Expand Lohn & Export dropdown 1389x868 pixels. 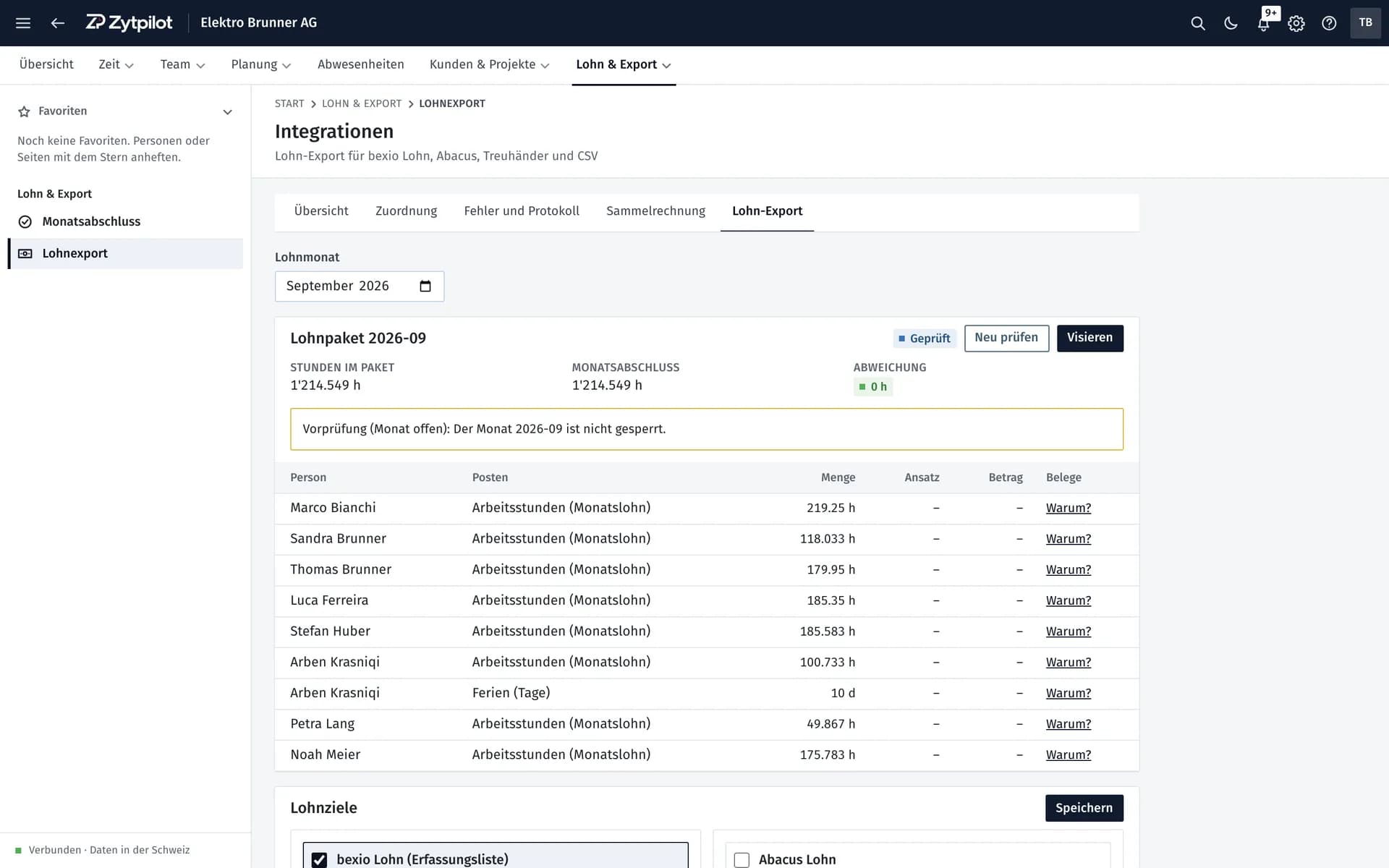pyautogui.click(x=624, y=64)
